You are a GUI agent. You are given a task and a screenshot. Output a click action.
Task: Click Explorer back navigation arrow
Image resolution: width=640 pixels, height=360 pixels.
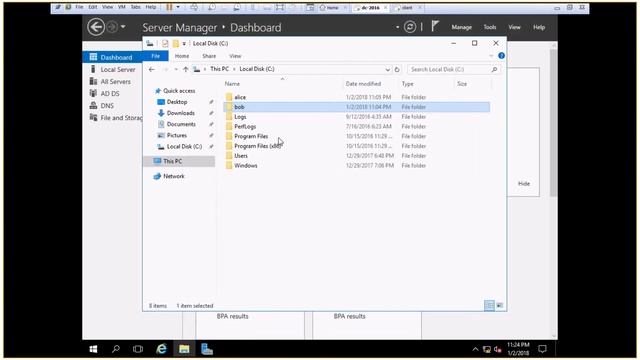tap(152, 69)
